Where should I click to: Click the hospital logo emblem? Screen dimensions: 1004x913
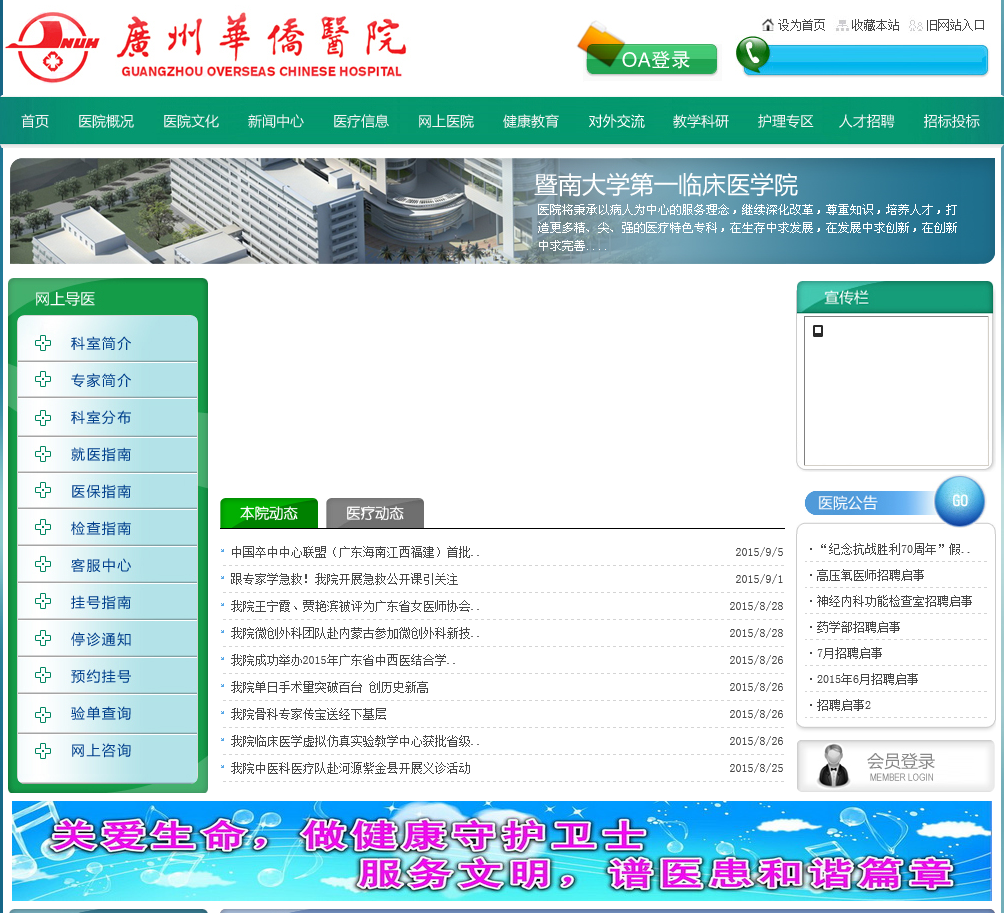point(53,47)
